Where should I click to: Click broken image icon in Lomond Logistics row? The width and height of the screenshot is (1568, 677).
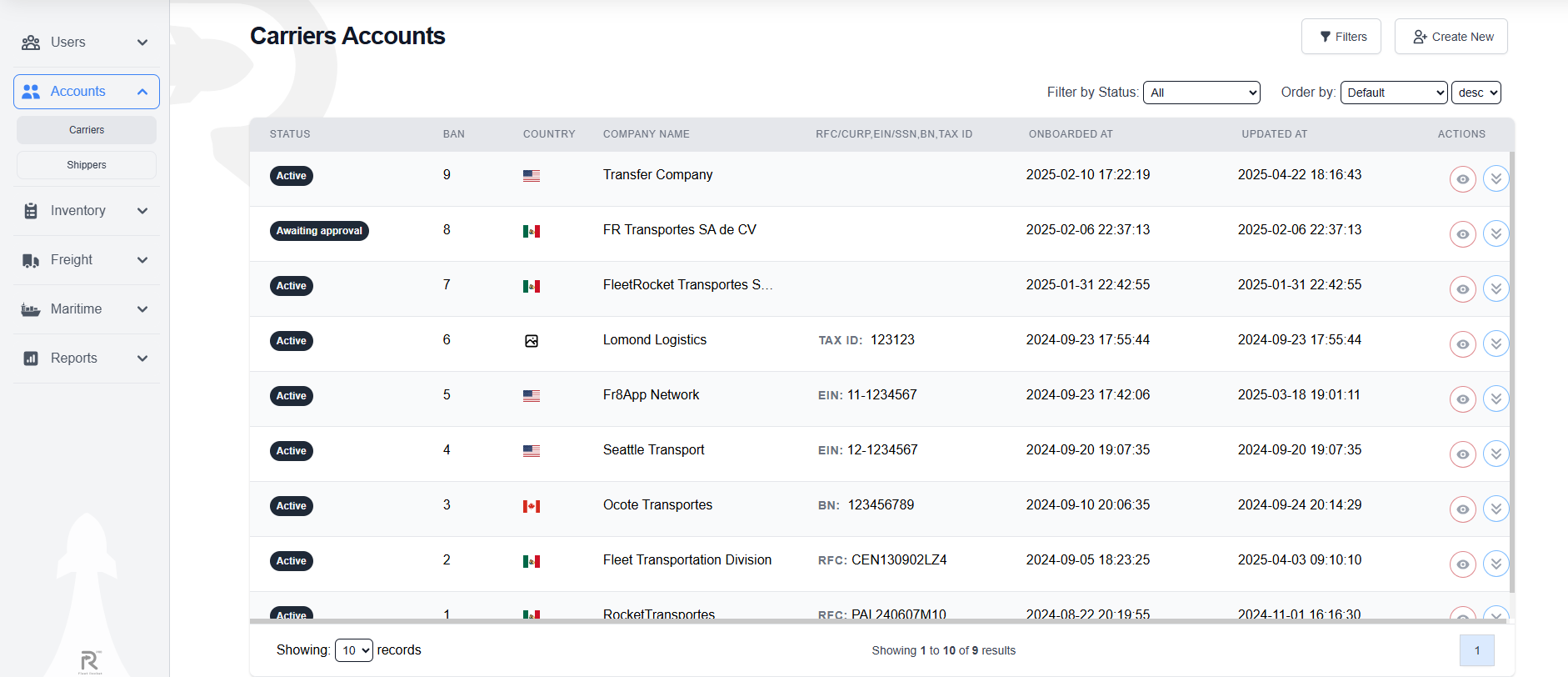pyautogui.click(x=532, y=341)
